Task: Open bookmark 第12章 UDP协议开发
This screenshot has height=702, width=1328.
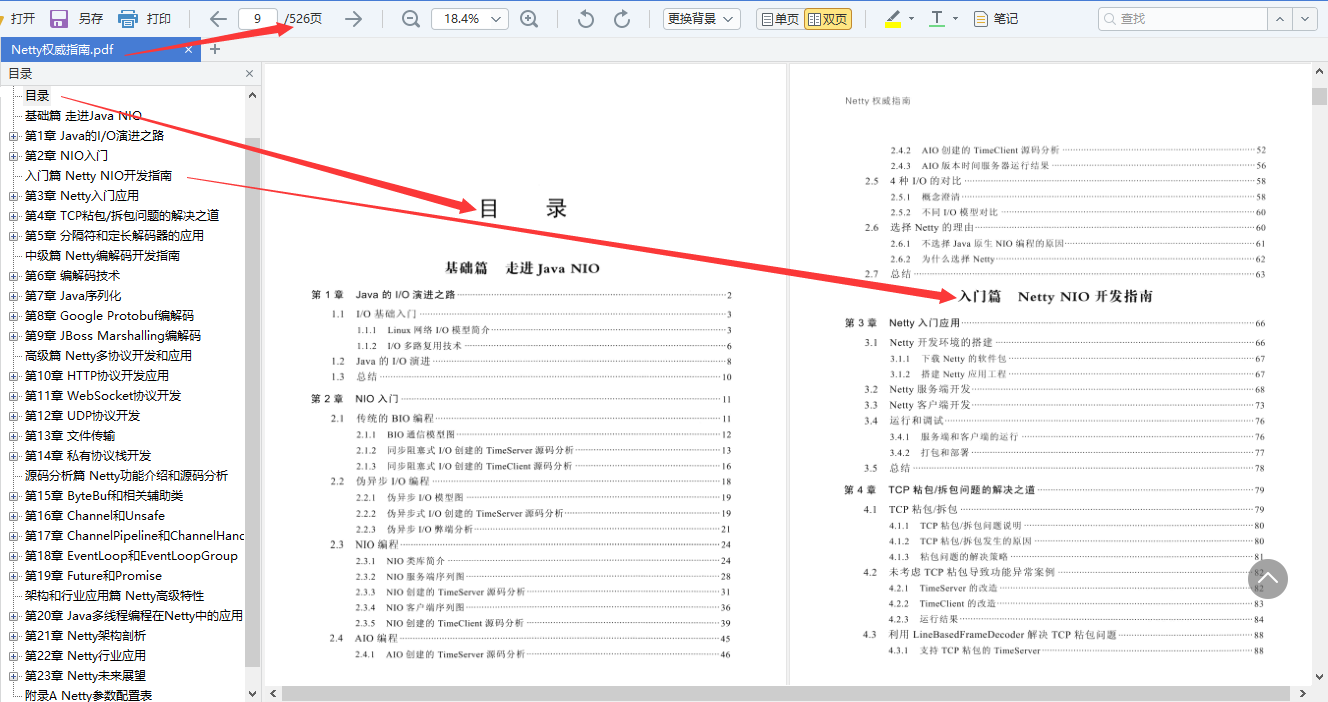Action: coord(83,415)
